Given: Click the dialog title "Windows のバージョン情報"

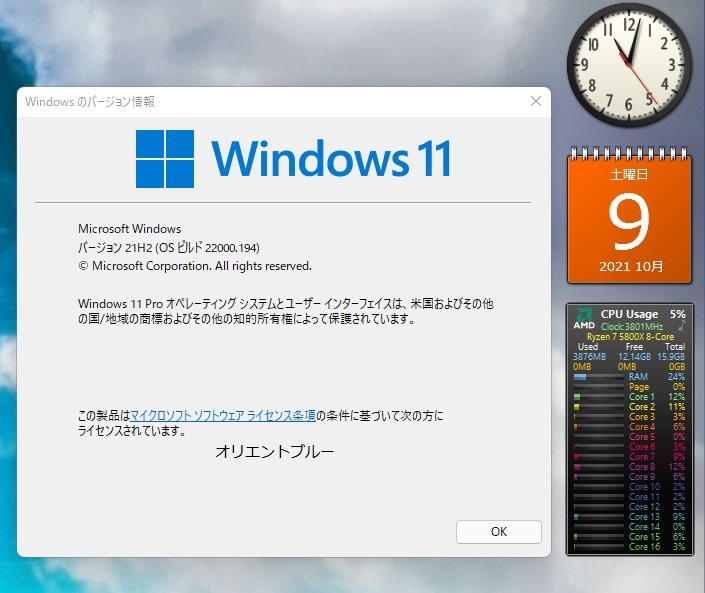Looking at the screenshot, I should pos(90,102).
